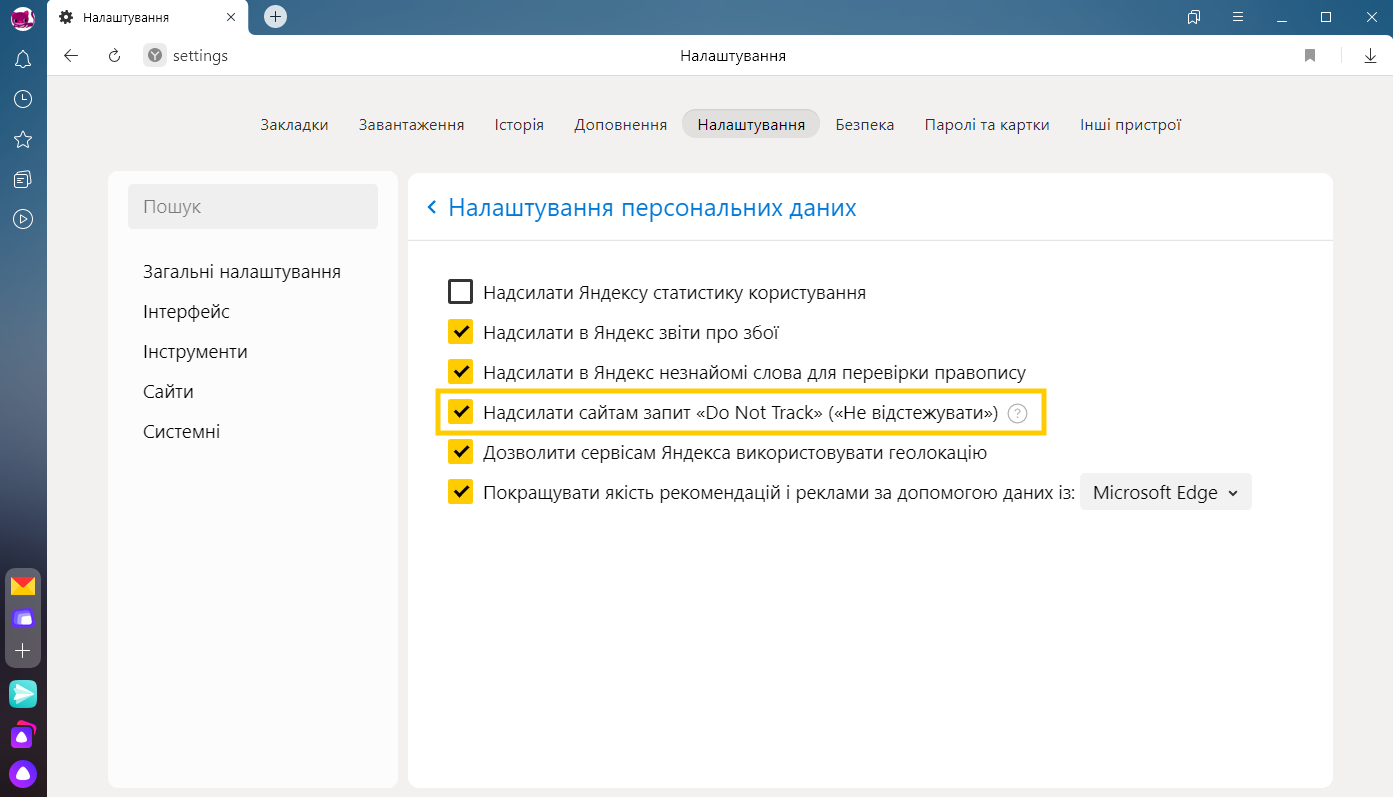Image resolution: width=1393 pixels, height=797 pixels.
Task: Switch to the Історія tab
Action: coord(519,124)
